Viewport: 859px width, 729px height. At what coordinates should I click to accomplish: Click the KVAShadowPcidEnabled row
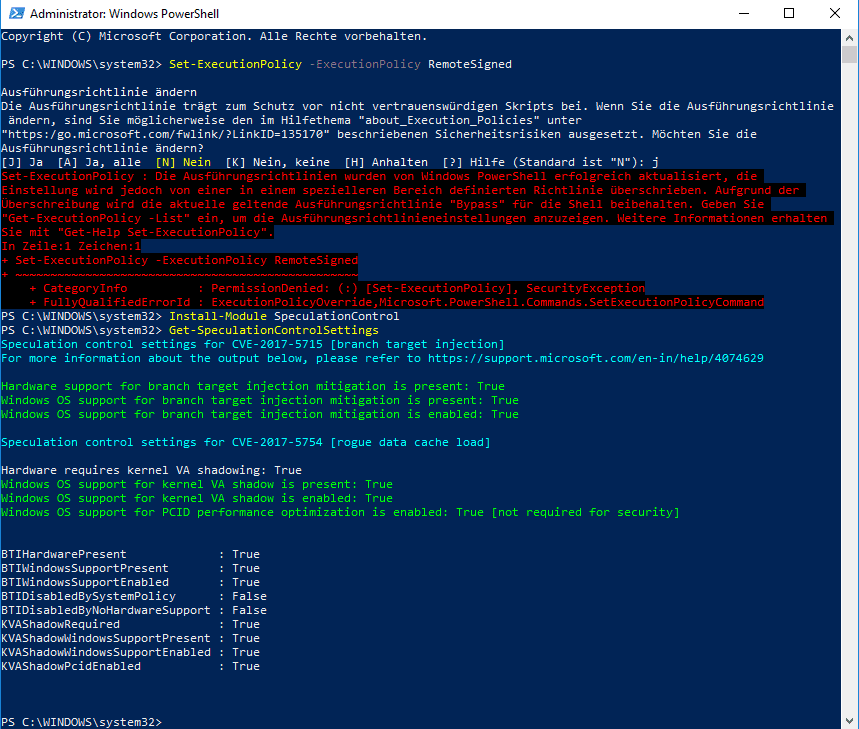130,667
